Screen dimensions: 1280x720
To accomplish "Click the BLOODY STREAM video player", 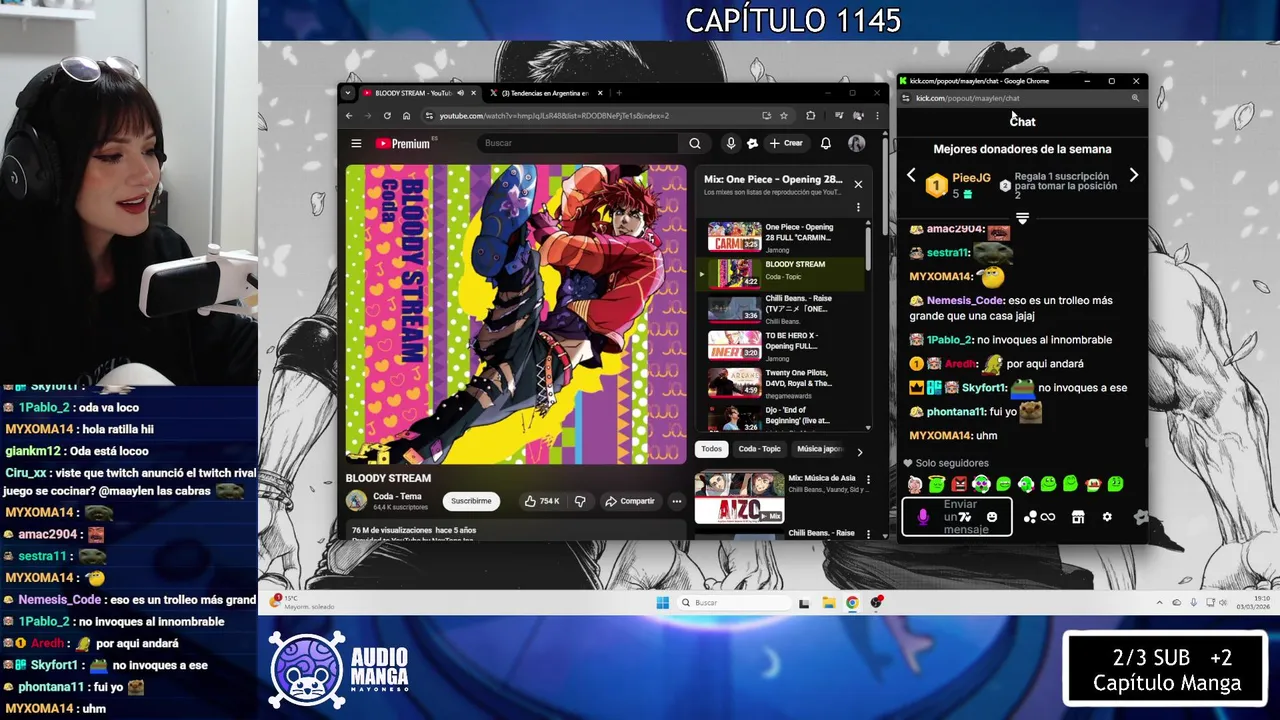I will pos(516,314).
